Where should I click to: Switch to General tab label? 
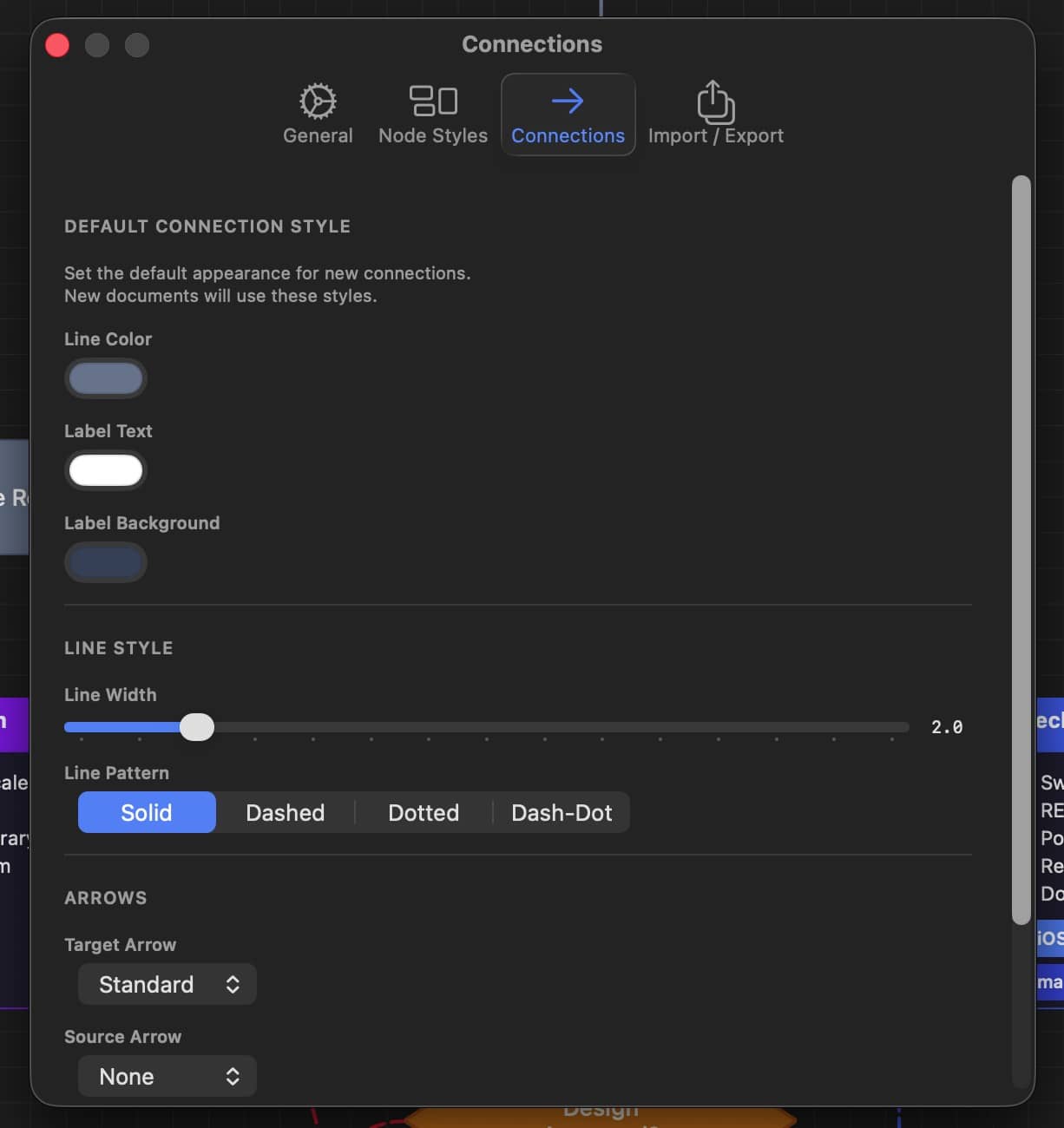pos(318,136)
